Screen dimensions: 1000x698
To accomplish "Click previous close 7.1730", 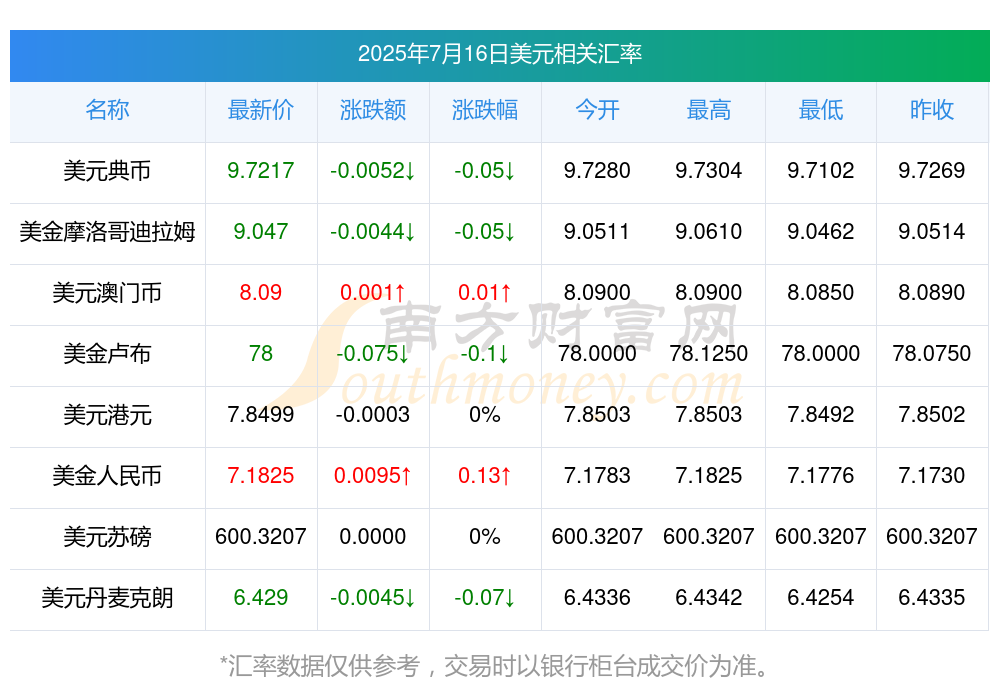I will coord(932,475).
